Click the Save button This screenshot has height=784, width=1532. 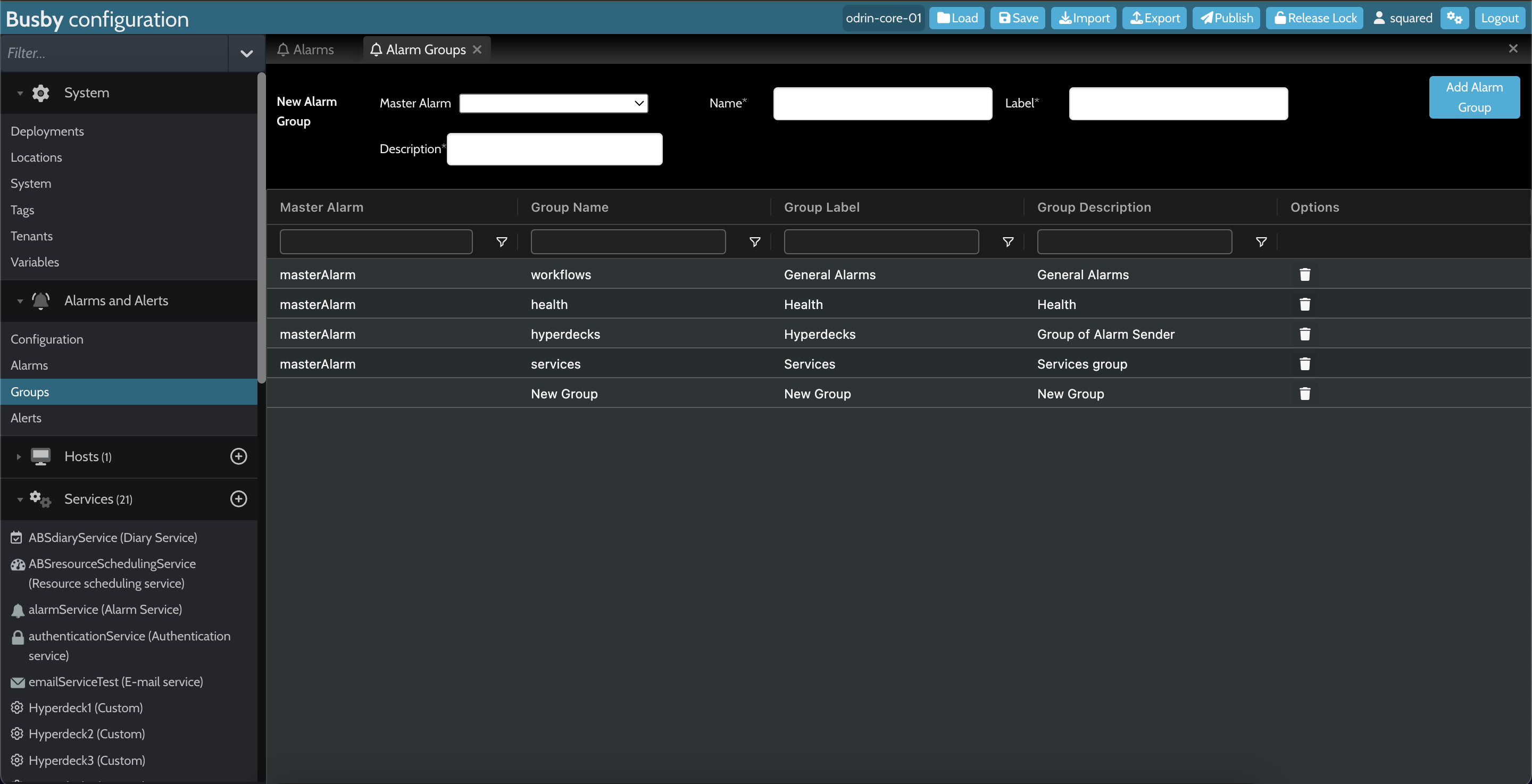click(x=1018, y=18)
